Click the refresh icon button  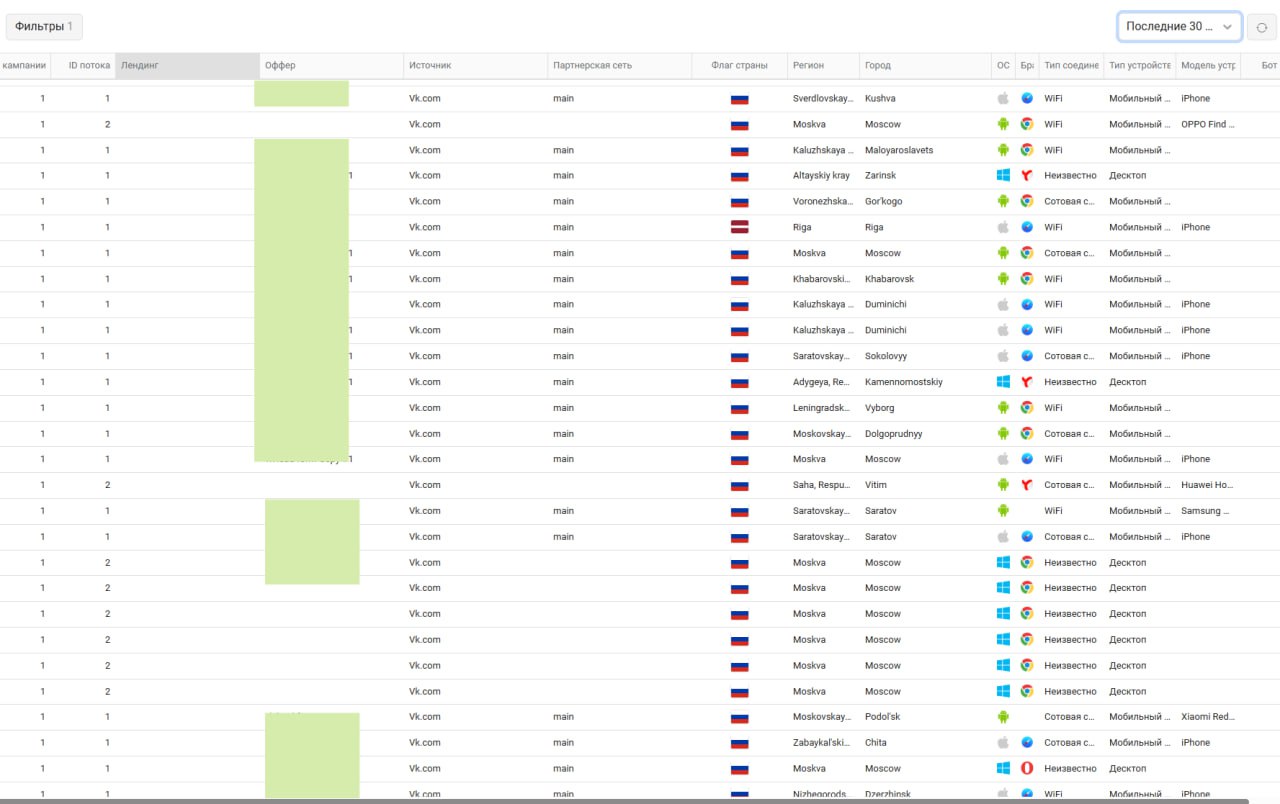tap(1262, 27)
